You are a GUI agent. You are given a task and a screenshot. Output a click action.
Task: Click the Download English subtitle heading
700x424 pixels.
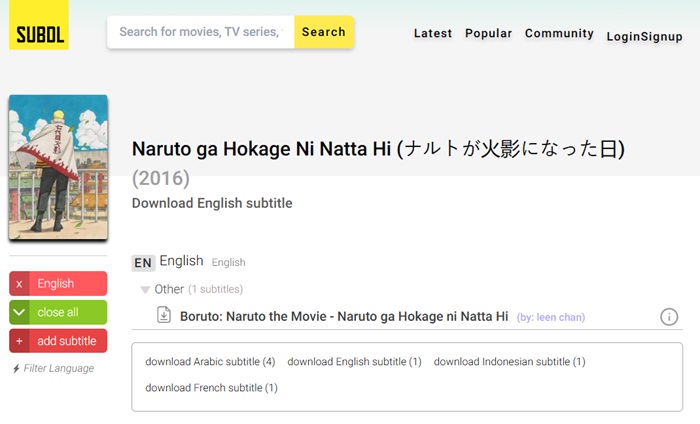[212, 203]
